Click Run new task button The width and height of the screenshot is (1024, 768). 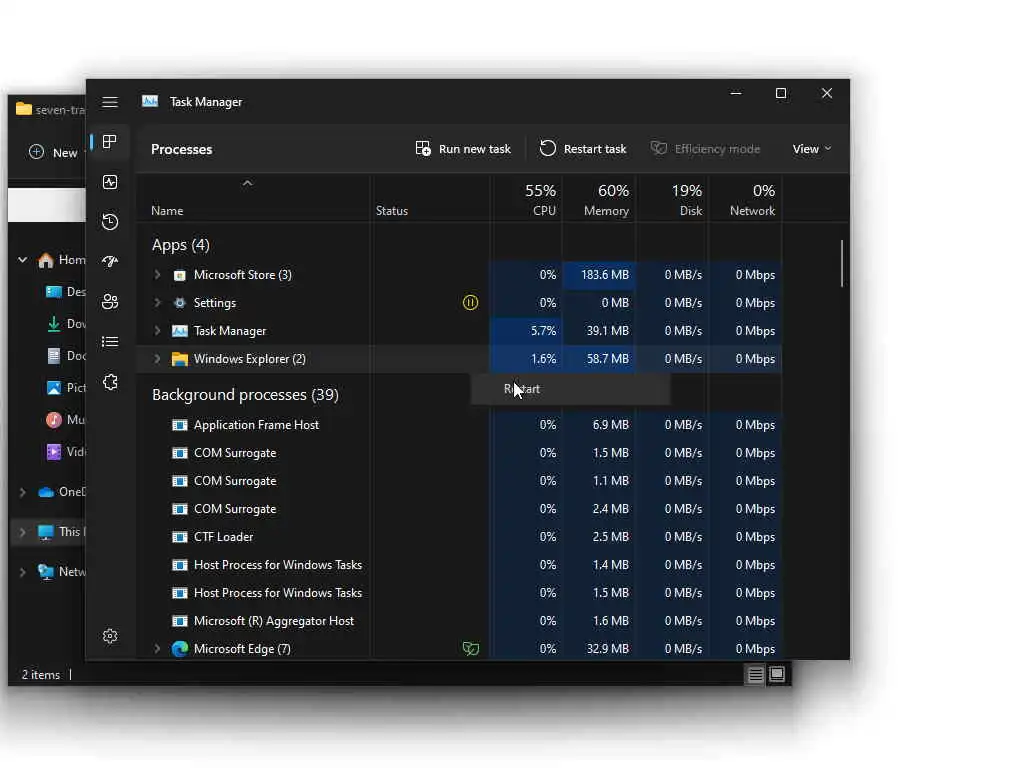[x=463, y=149]
